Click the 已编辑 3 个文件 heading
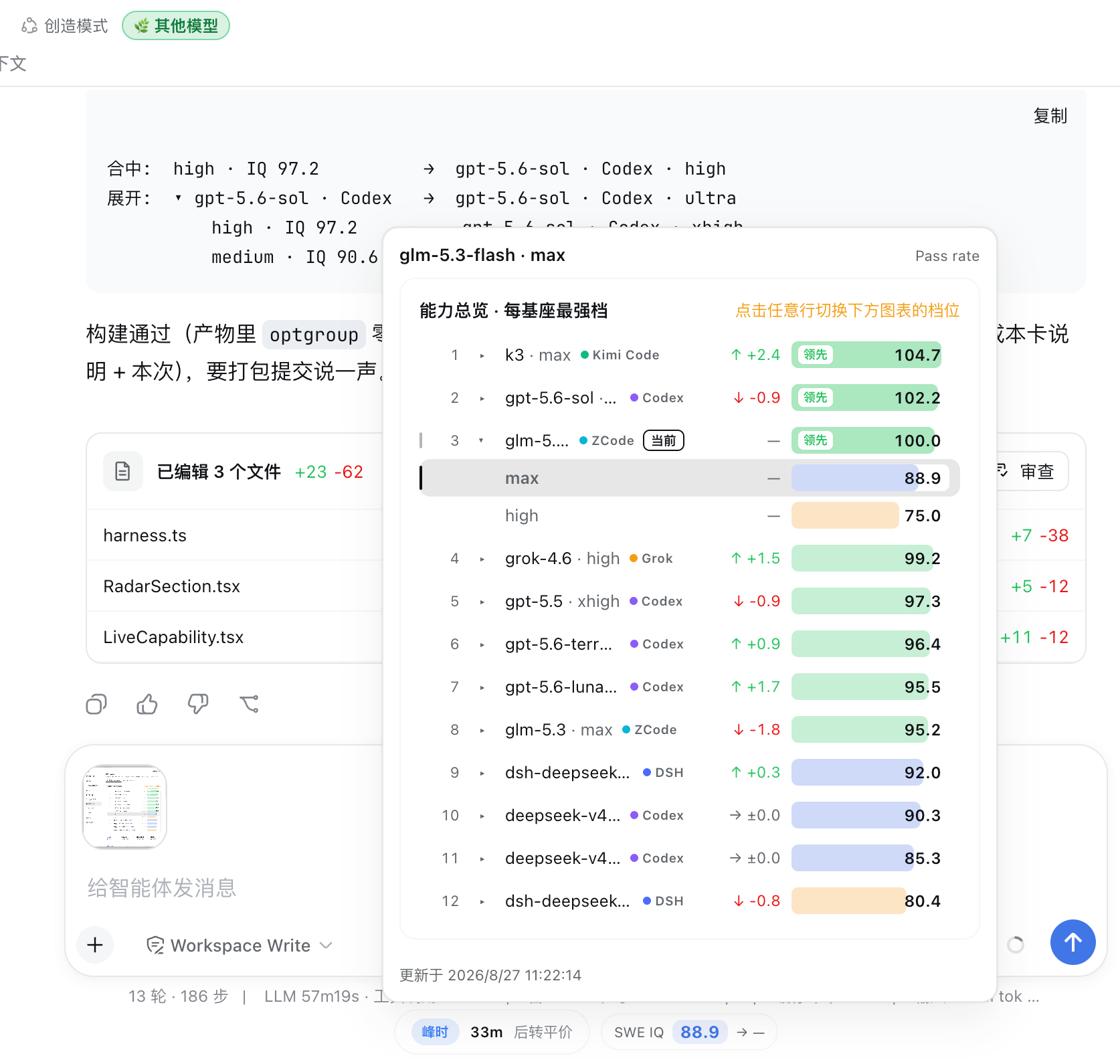 click(x=219, y=472)
